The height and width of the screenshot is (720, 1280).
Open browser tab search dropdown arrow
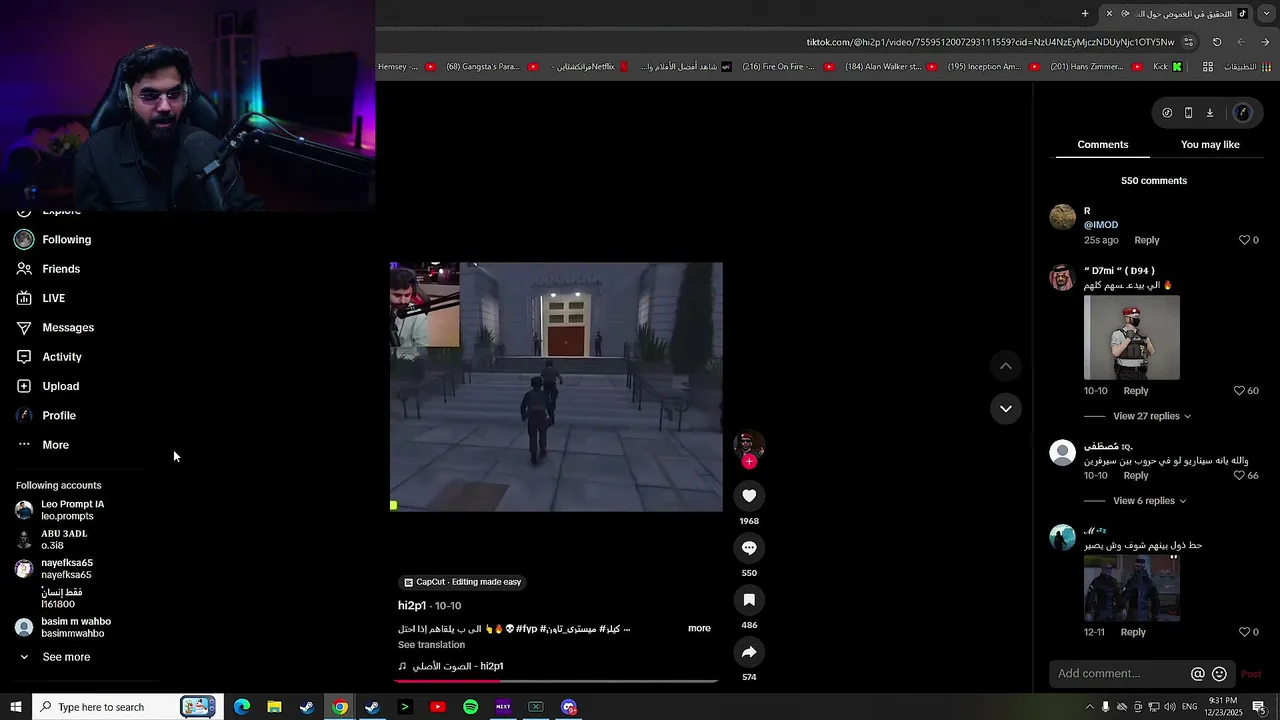(x=1266, y=13)
